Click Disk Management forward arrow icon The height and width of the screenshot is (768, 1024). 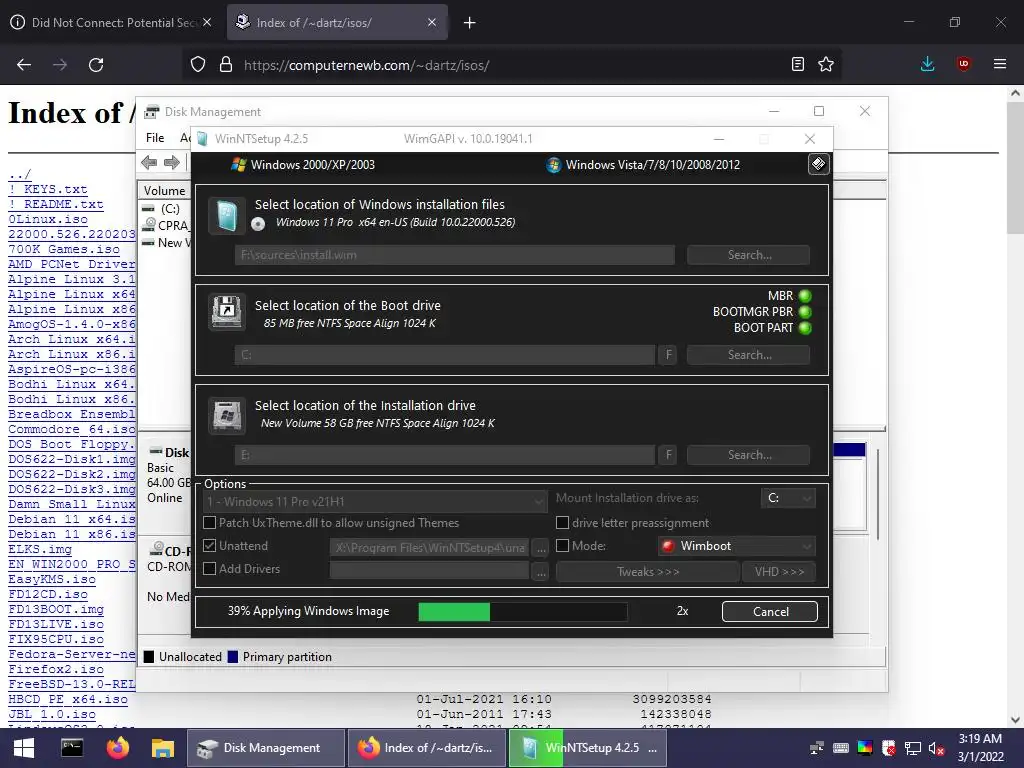(172, 163)
